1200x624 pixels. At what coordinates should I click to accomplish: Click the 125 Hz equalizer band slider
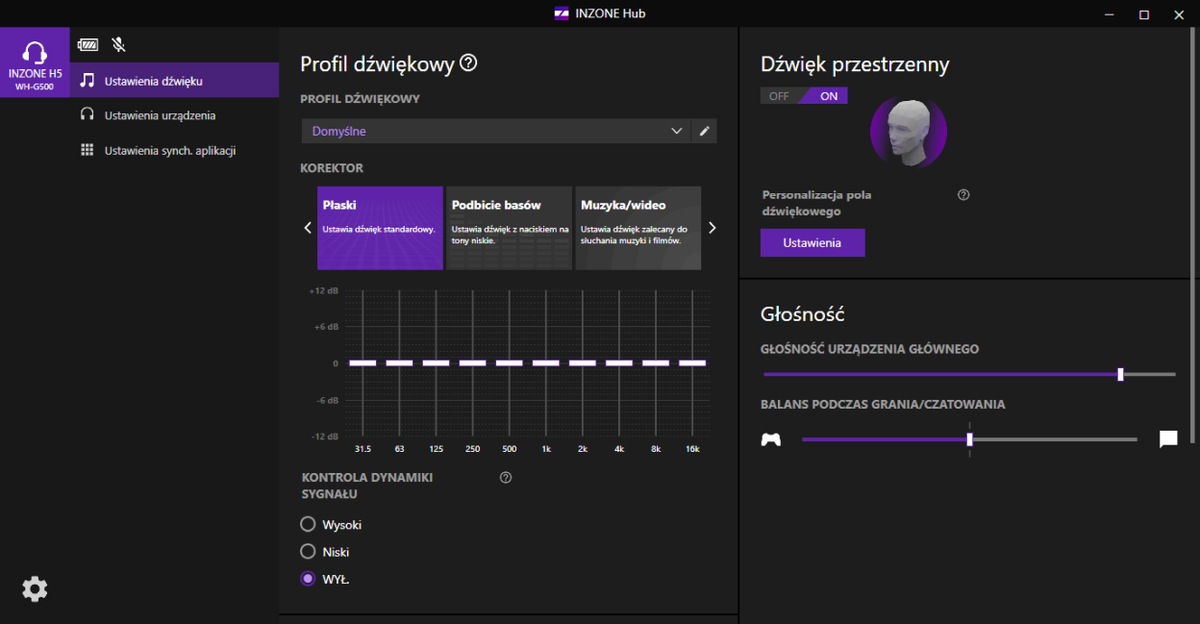click(x=436, y=363)
